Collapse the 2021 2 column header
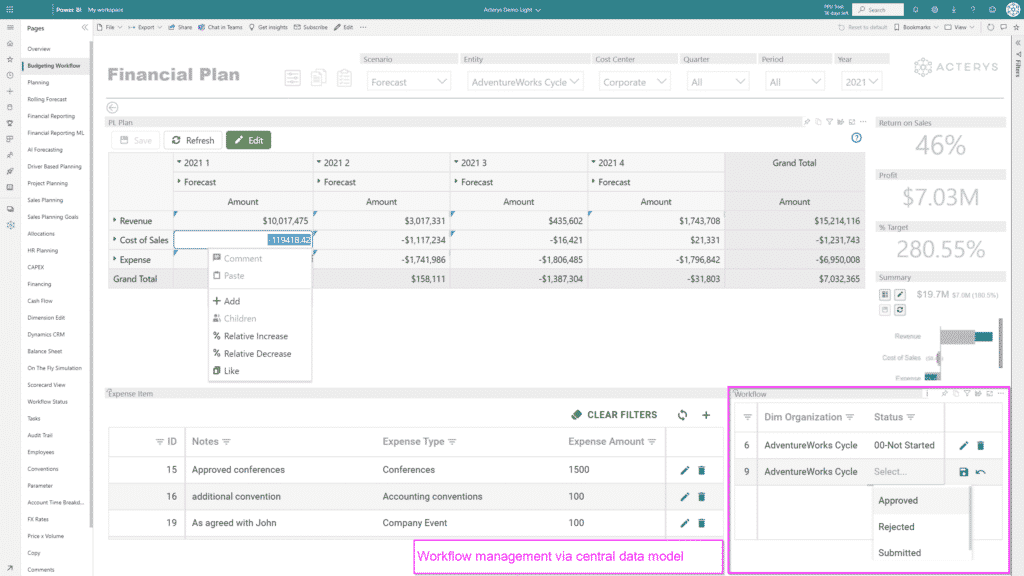Screen dimensions: 1024x576 pyautogui.click(x=319, y=162)
